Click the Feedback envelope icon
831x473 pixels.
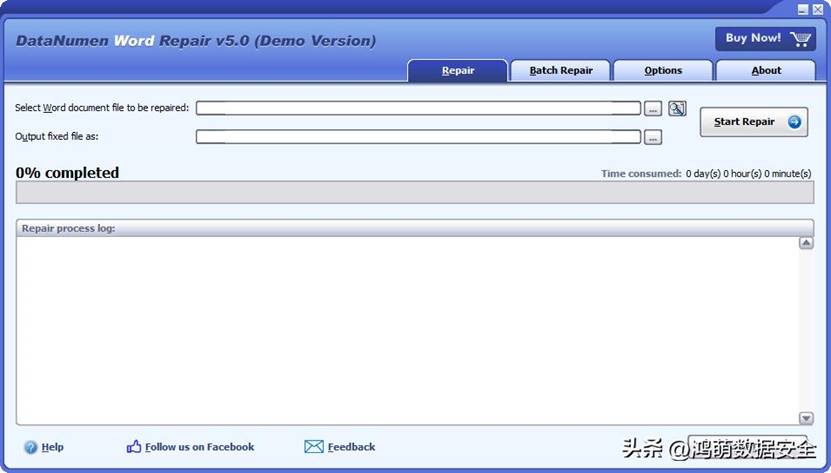314,446
